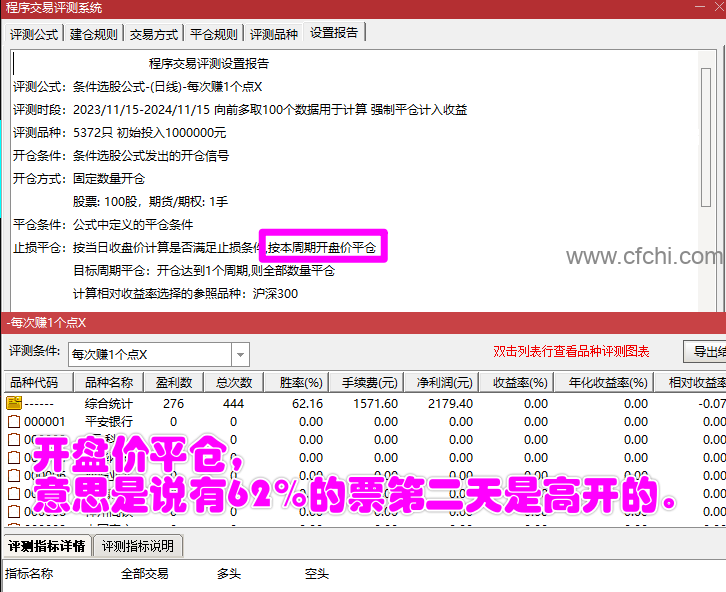Click the 双击列表行查看品种评测图表 red hint text
The width and height of the screenshot is (726, 592).
571,351
